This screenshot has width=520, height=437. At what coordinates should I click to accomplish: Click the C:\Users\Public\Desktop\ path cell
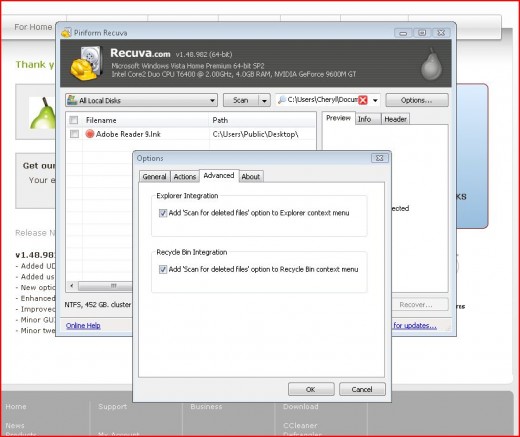point(255,134)
